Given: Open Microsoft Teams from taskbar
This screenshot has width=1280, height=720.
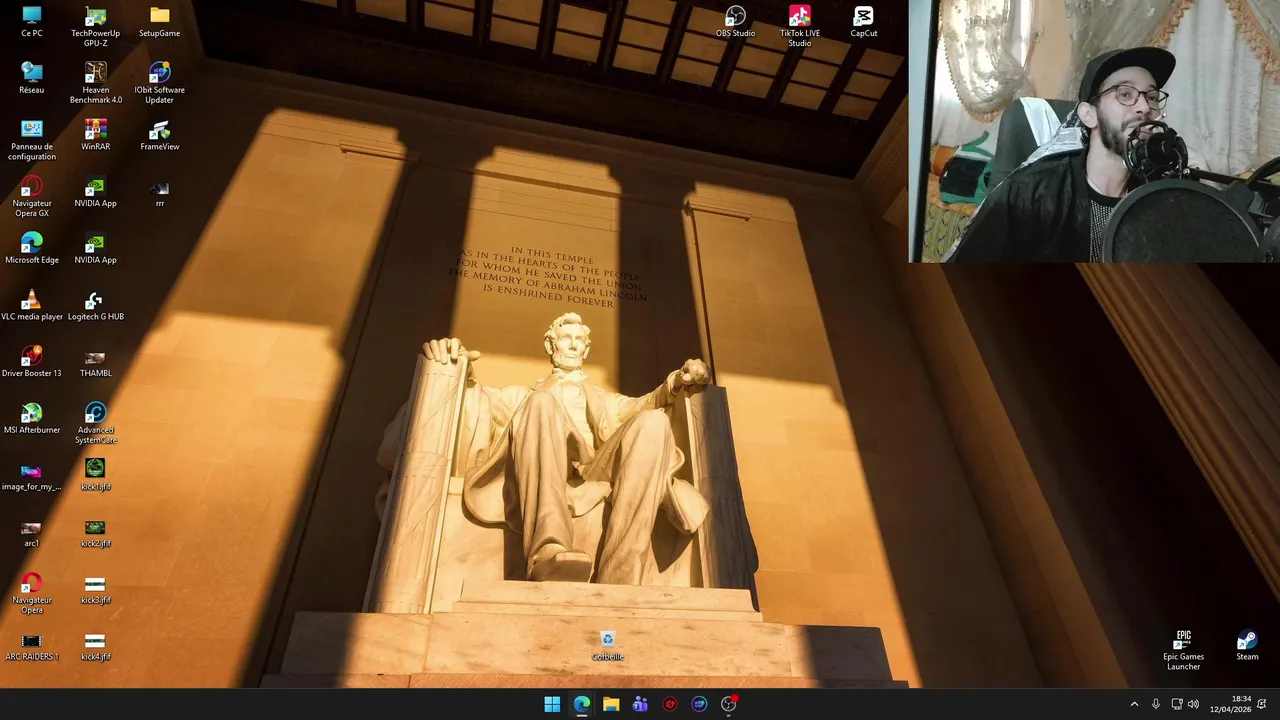Looking at the screenshot, I should tap(640, 704).
